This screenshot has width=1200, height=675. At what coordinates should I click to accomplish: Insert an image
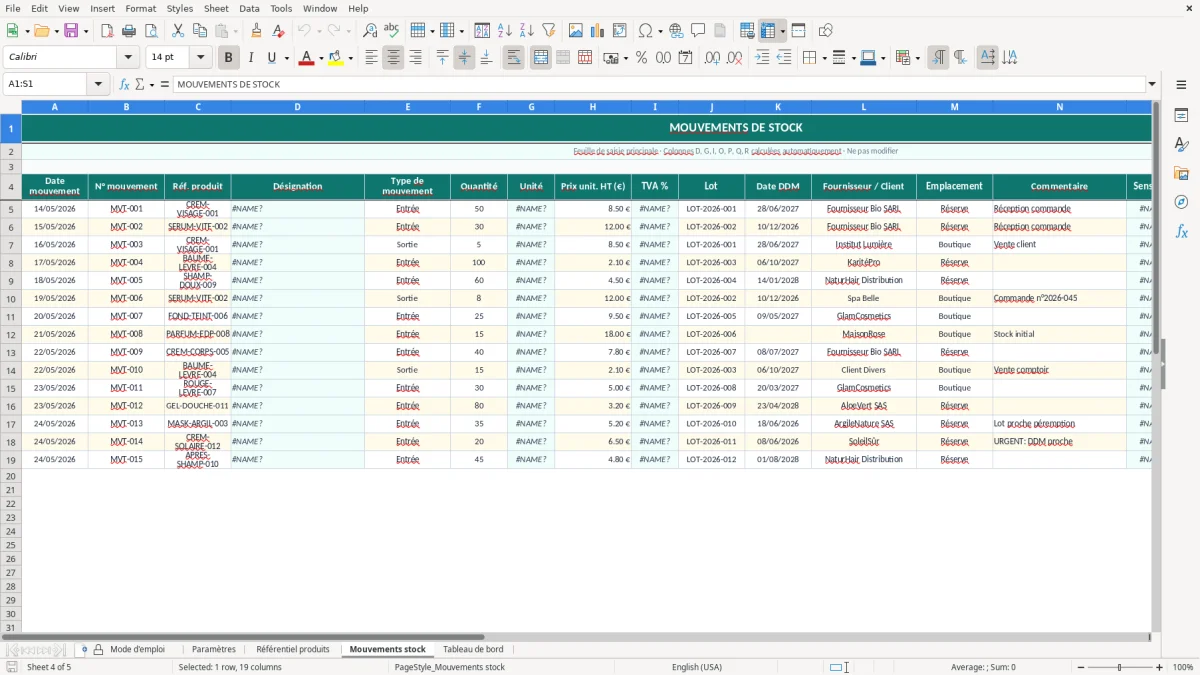click(x=576, y=31)
